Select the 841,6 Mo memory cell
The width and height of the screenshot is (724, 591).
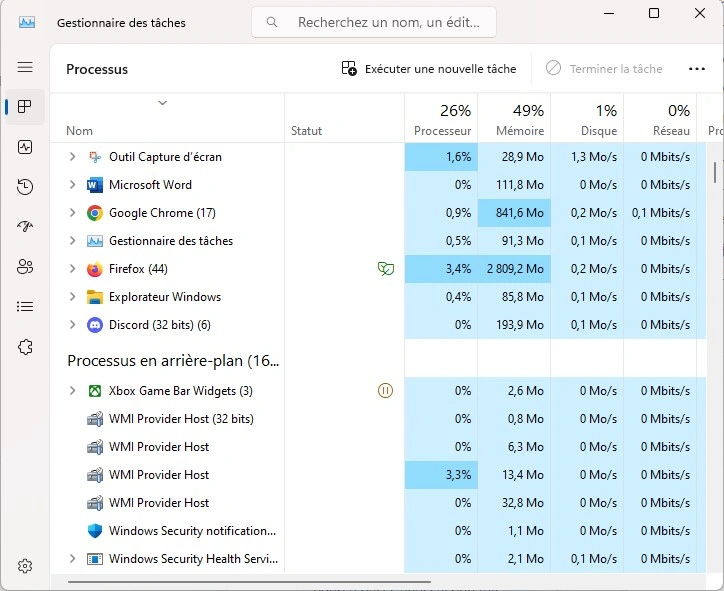click(x=514, y=213)
